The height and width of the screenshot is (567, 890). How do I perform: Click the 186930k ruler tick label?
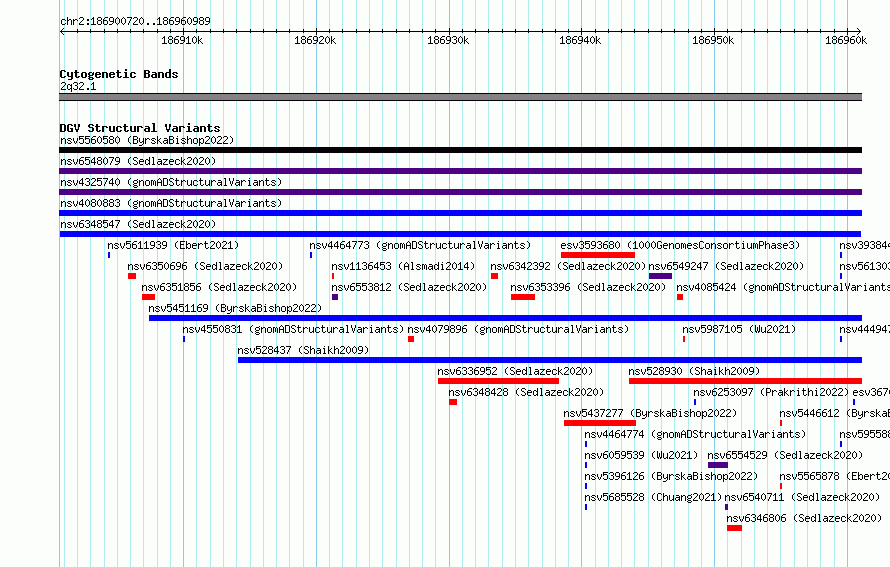[x=448, y=40]
